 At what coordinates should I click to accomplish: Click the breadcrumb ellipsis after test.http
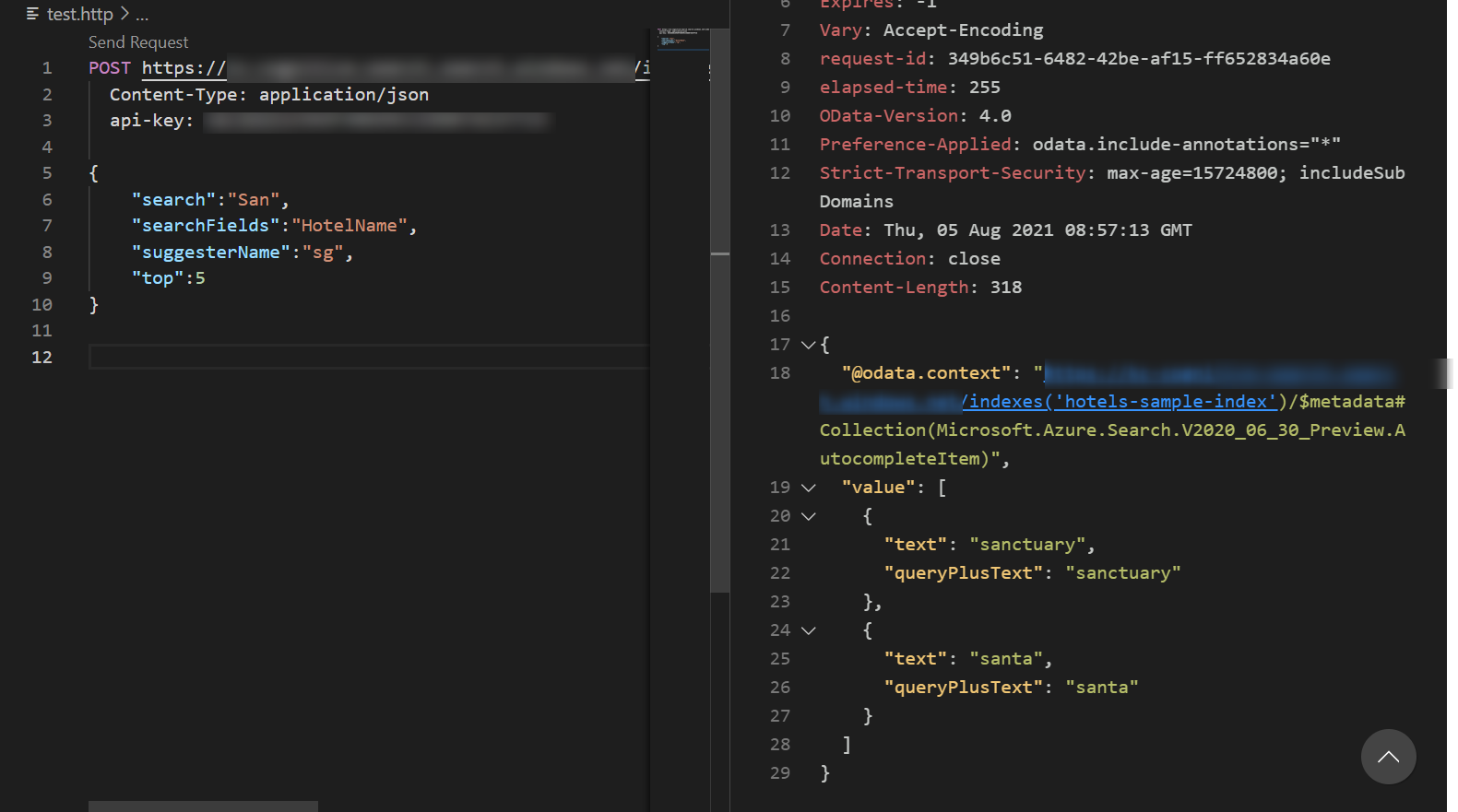142,15
